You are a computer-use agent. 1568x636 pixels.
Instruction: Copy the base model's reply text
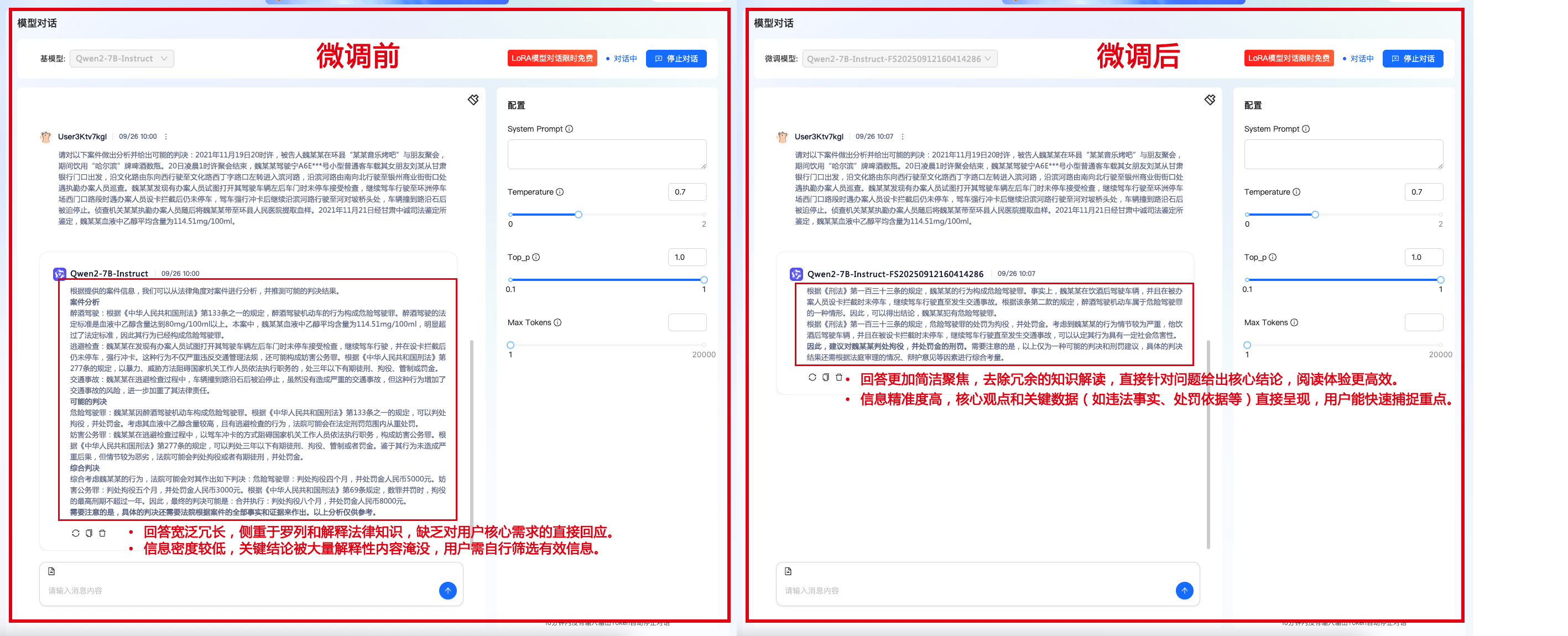pos(90,533)
